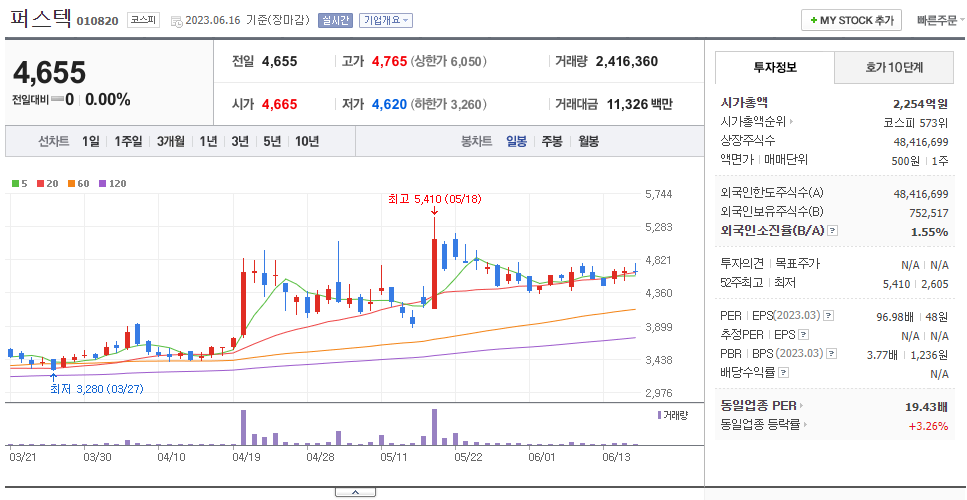Click the large red candlestick under 최고 marker
967x500 pixels.
434,274
